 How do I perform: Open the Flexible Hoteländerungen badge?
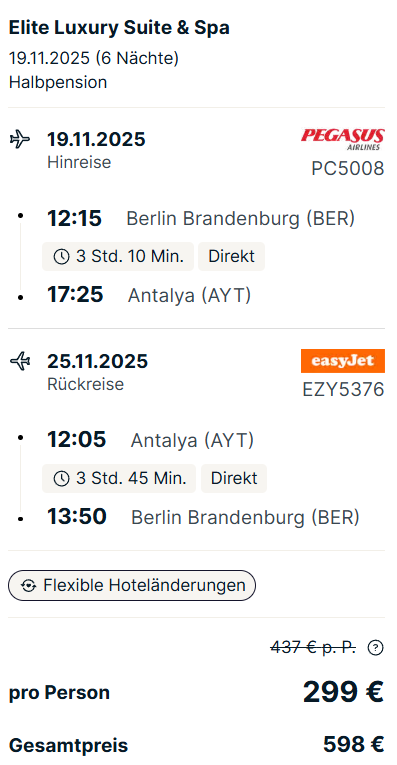coord(132,585)
